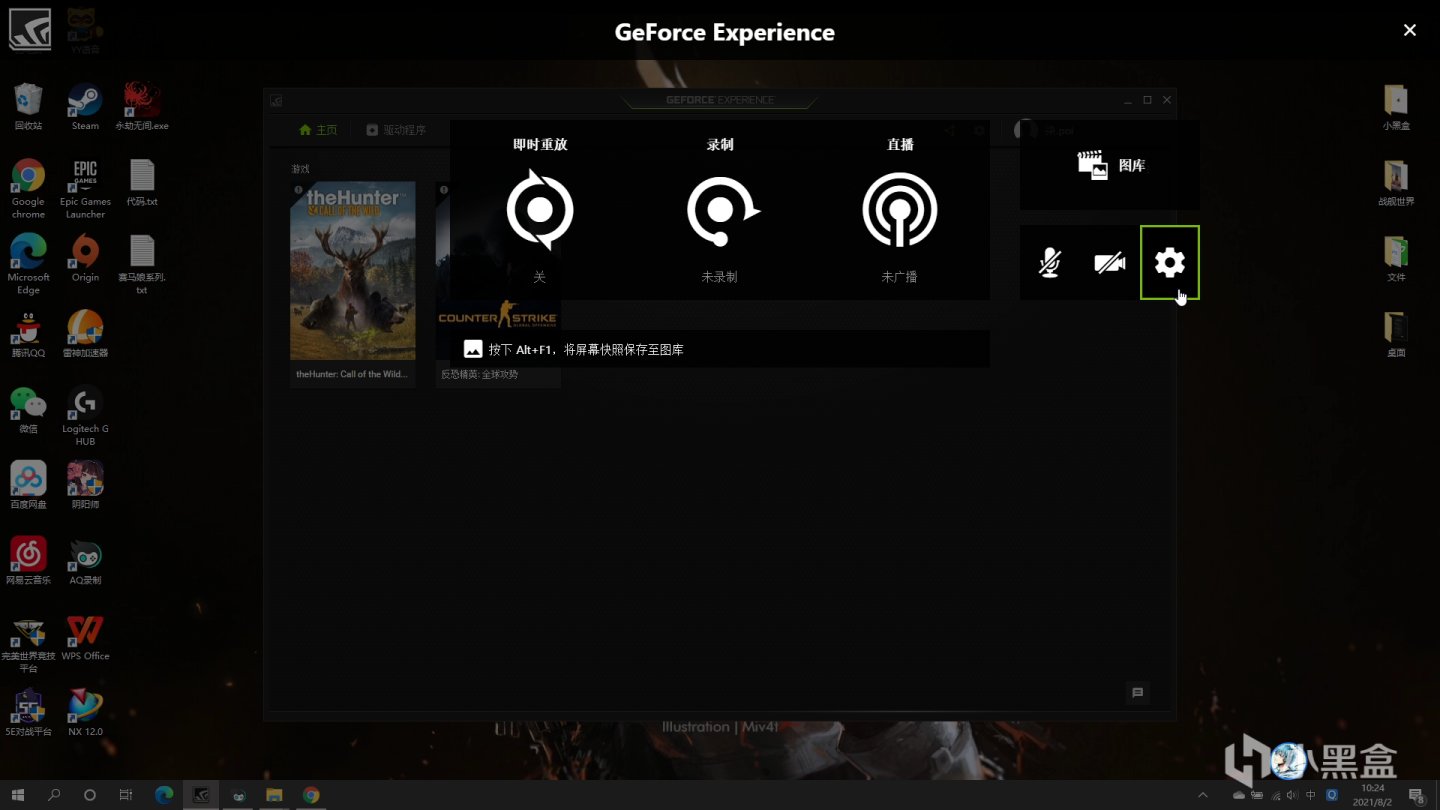Toggle the disabled camera icon

[x=1109, y=263]
